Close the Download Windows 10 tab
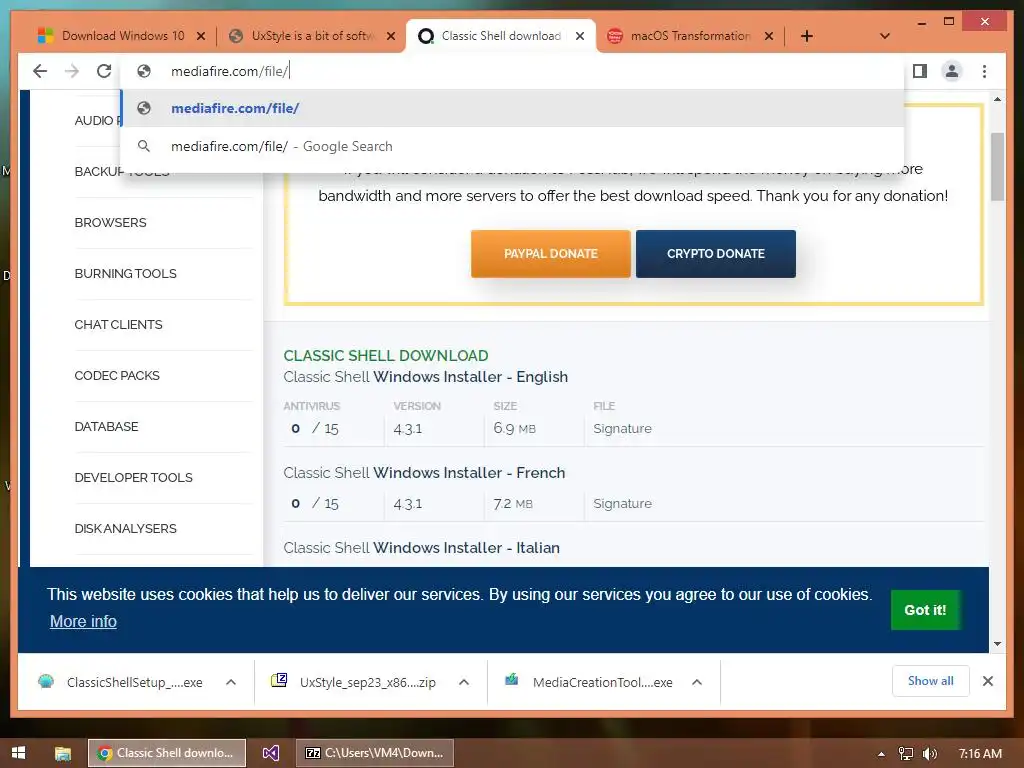 pyautogui.click(x=201, y=36)
